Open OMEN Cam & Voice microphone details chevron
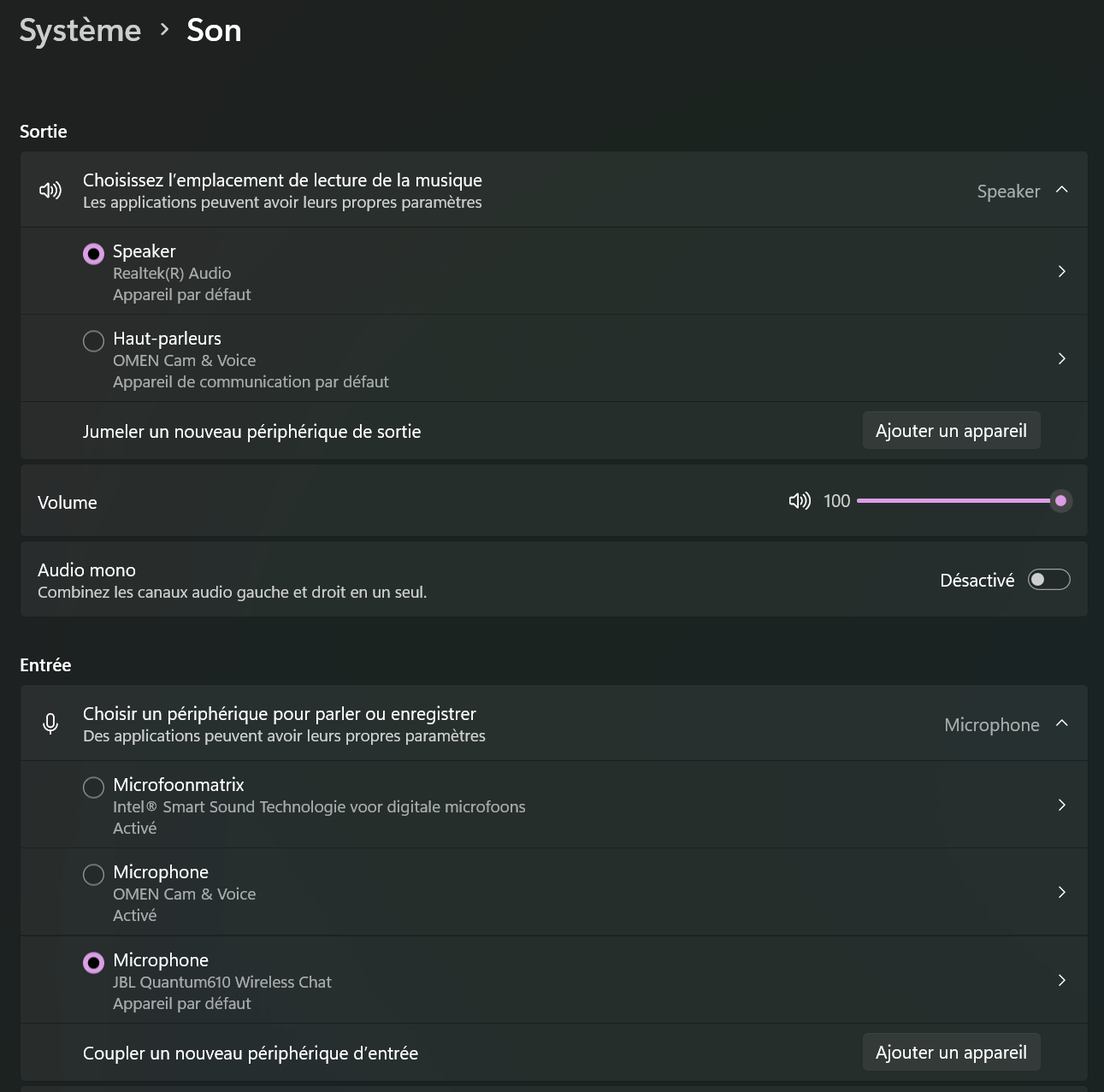 pos(1061,892)
